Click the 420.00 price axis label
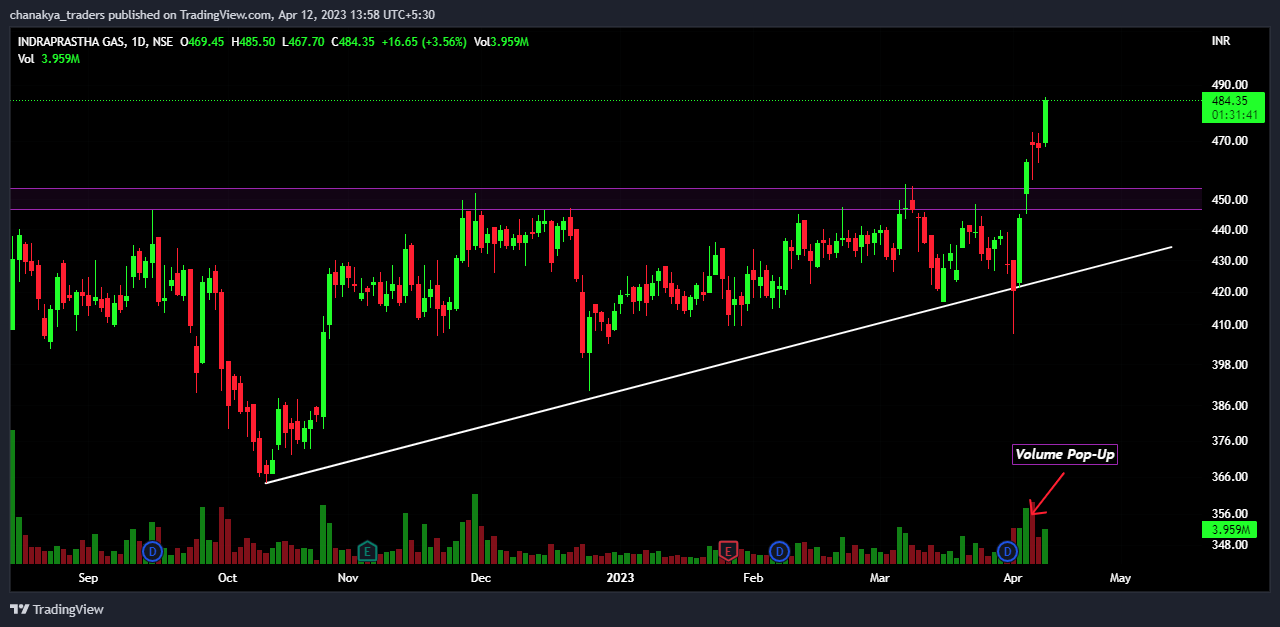The width and height of the screenshot is (1280, 627). [x=1229, y=292]
